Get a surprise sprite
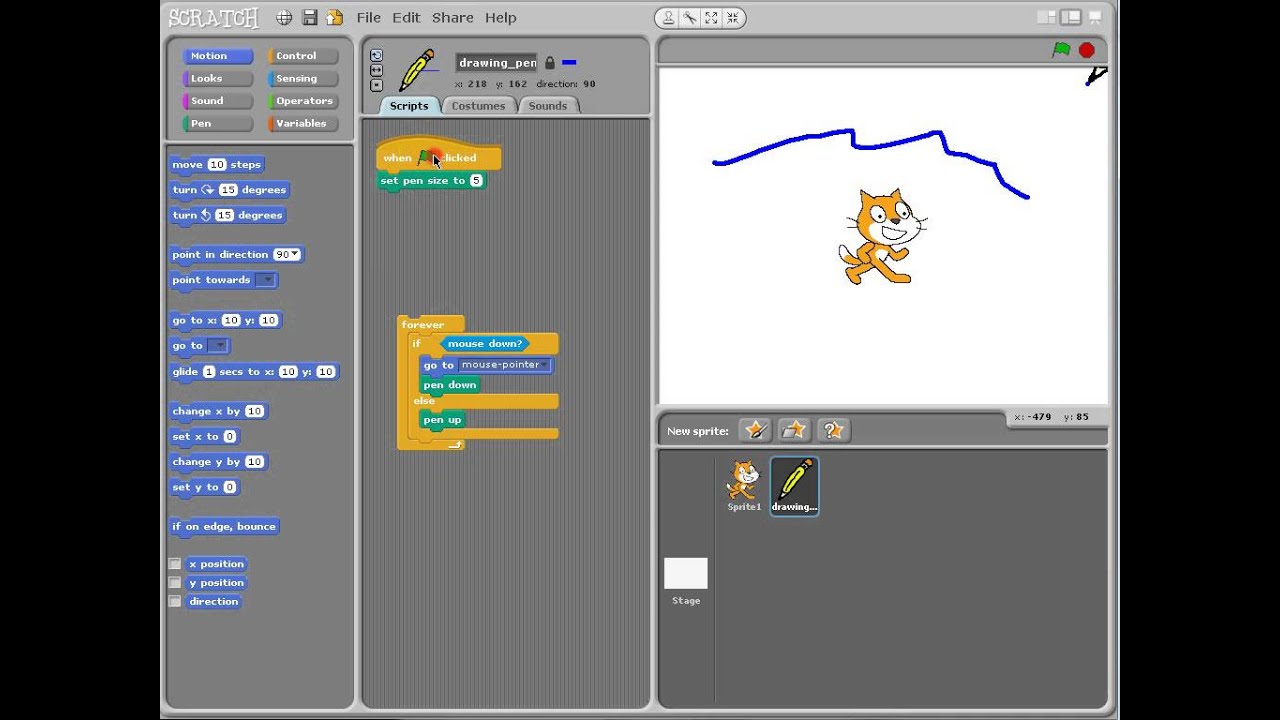 click(x=833, y=430)
